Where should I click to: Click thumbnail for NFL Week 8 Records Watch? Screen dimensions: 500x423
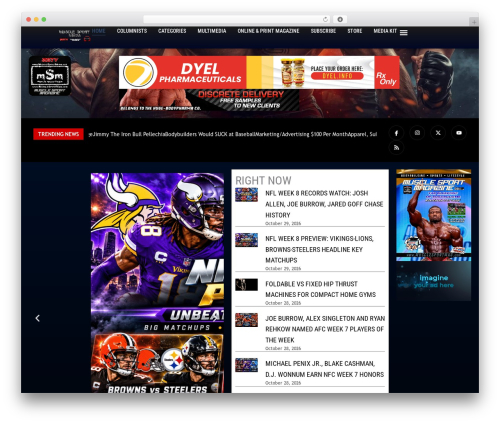click(246, 195)
